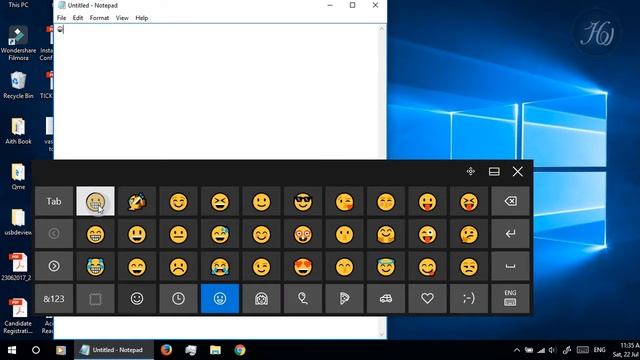Insert the face blowing a kiss emoji

[x=344, y=201]
